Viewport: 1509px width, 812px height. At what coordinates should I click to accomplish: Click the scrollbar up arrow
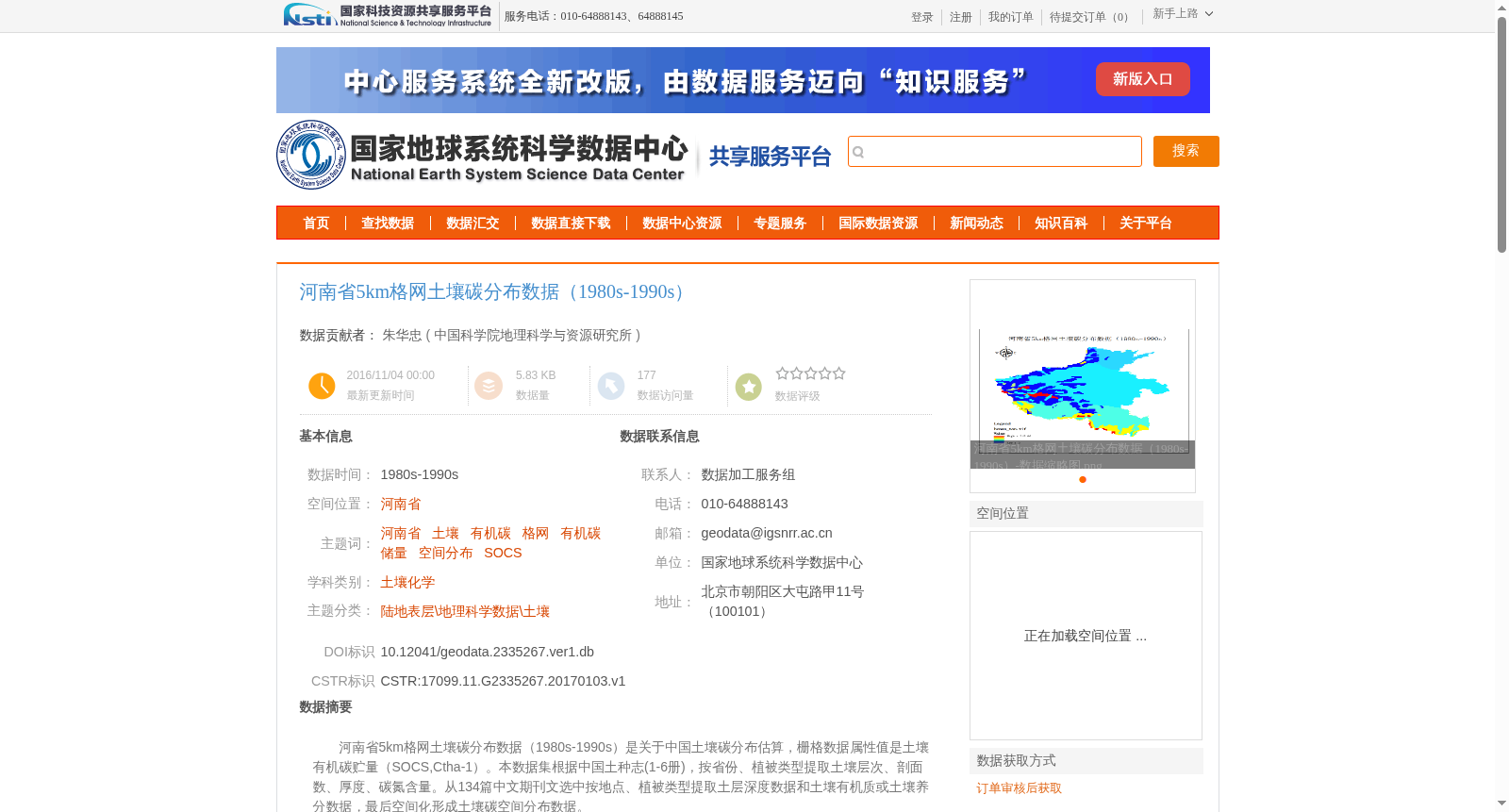(x=1501, y=8)
